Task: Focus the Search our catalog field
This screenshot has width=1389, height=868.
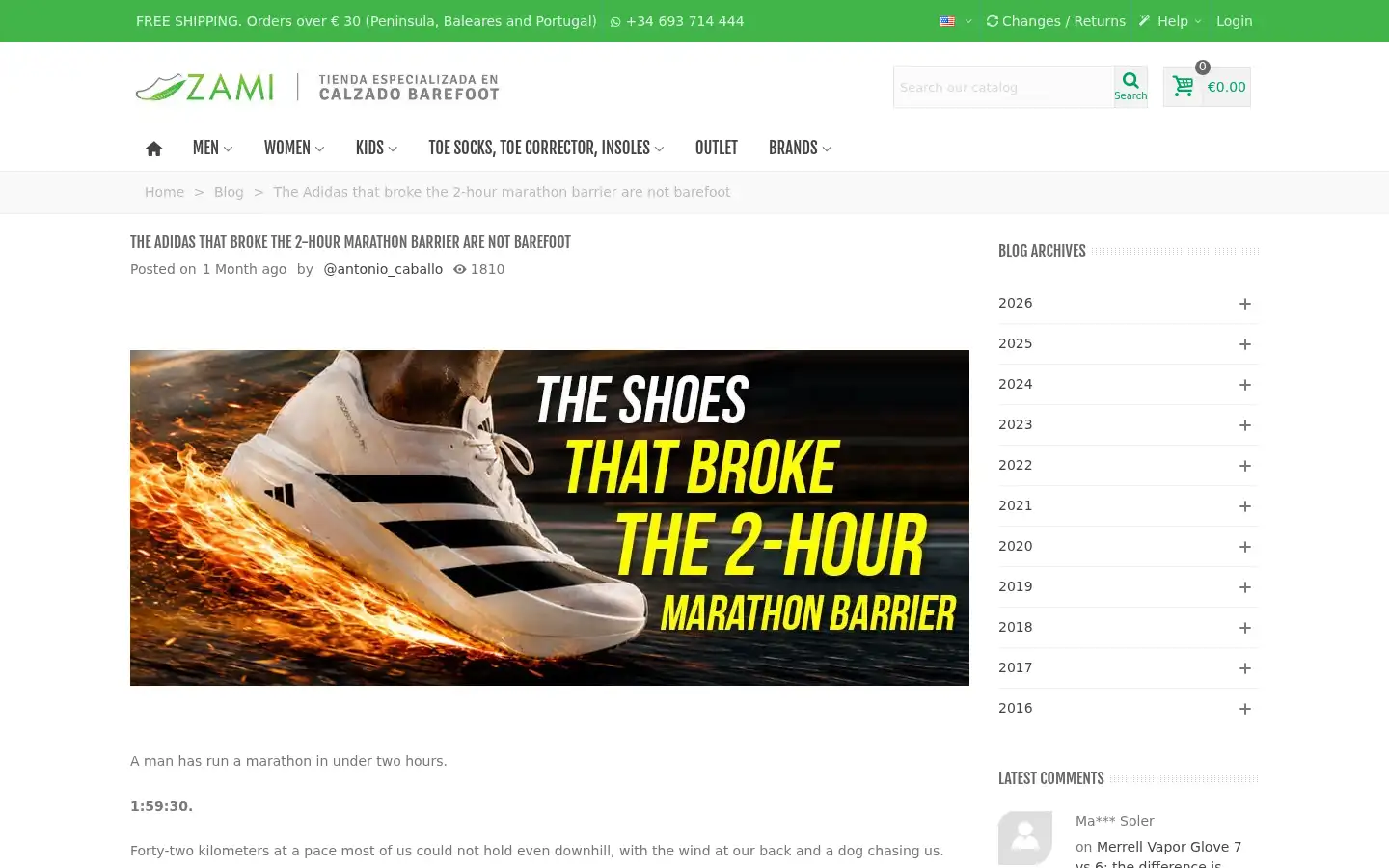Action: tap(1003, 87)
